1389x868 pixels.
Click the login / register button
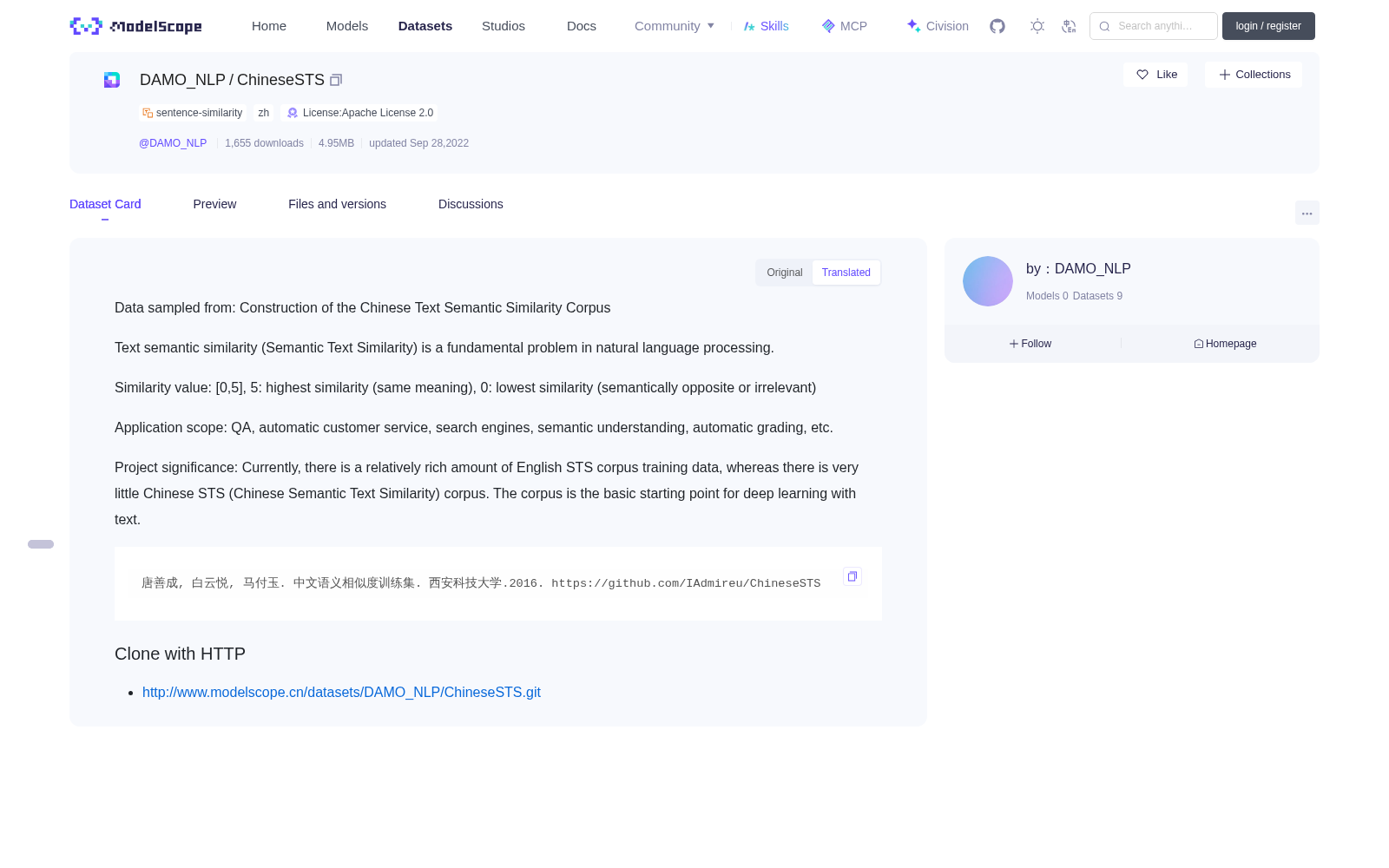[x=1268, y=26]
